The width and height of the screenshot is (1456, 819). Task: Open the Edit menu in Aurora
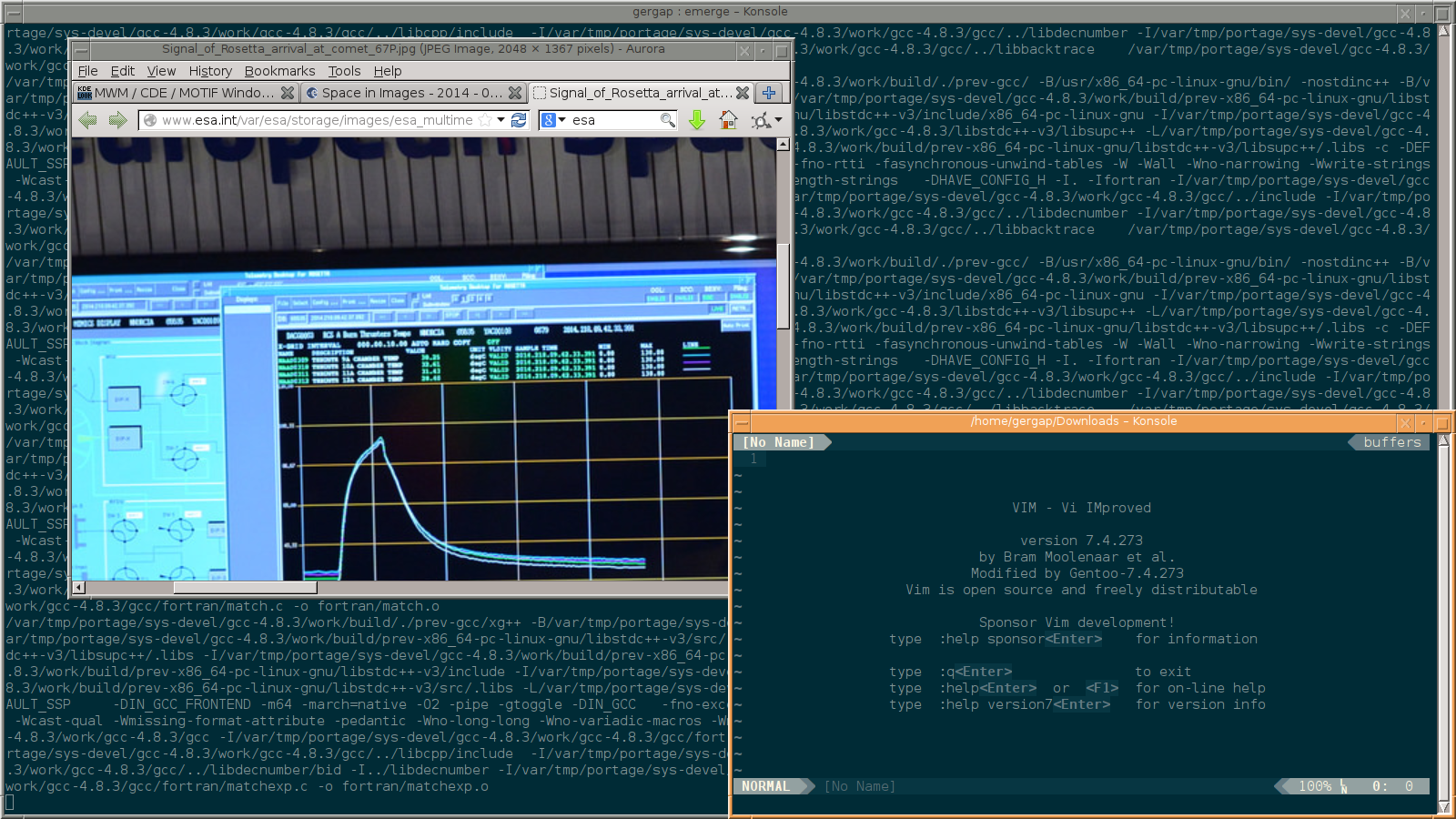123,71
